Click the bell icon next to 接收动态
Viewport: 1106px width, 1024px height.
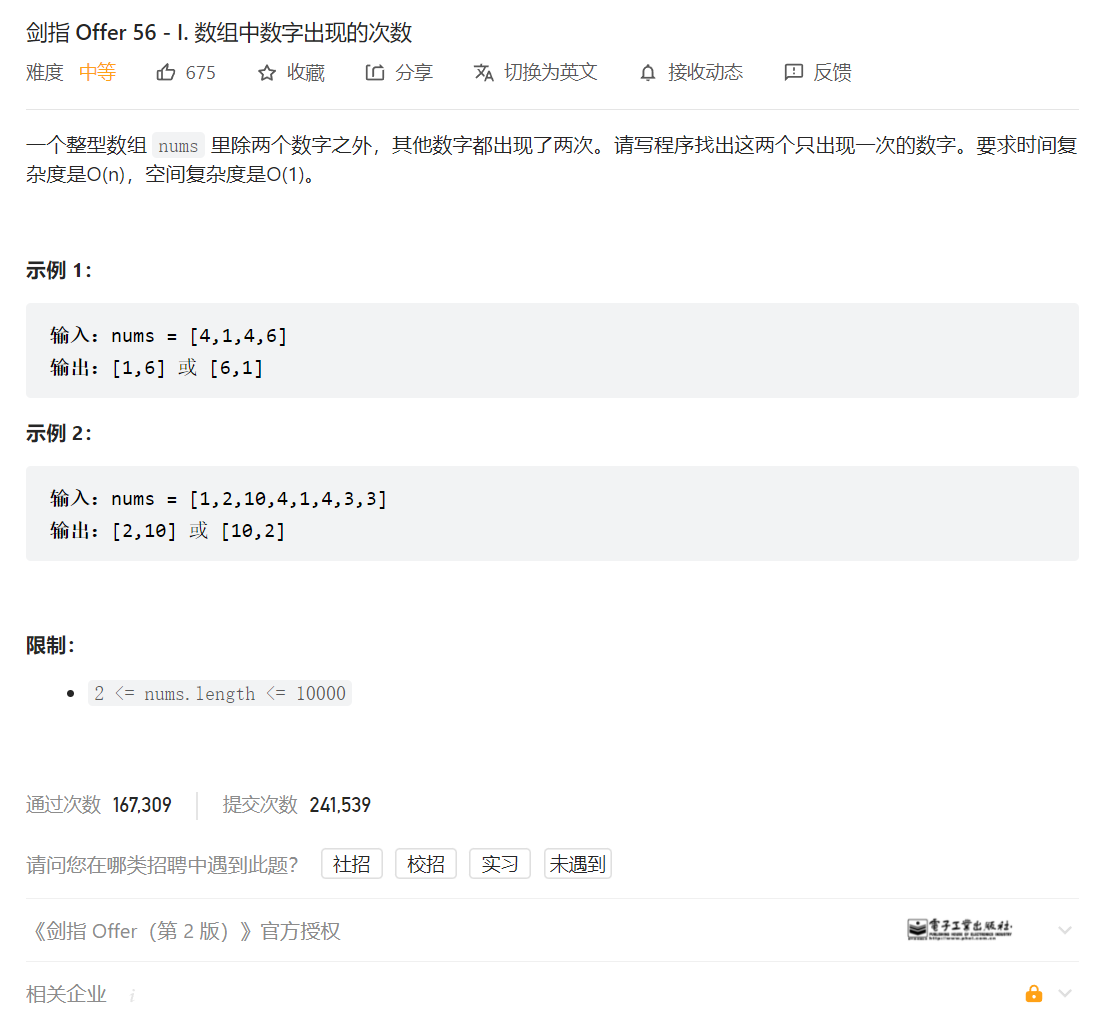pyautogui.click(x=647, y=72)
